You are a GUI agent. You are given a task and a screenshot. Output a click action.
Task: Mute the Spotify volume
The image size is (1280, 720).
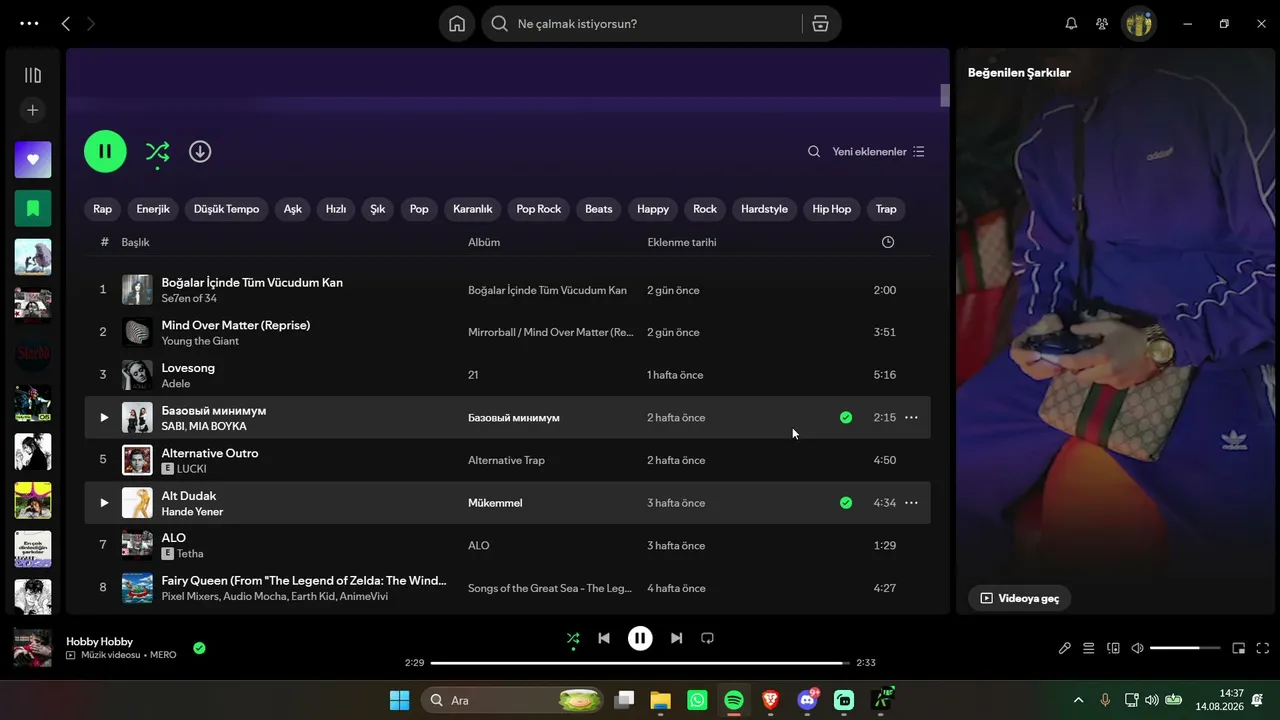(1137, 648)
